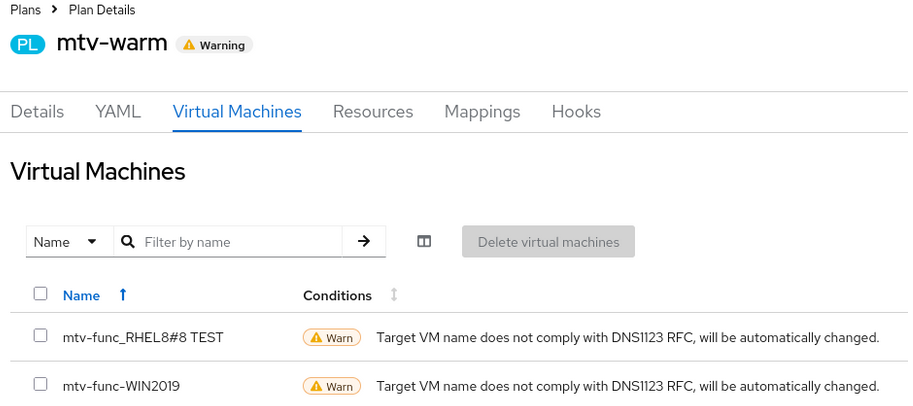Click the magnifier search icon in filter field
The image size is (913, 406).
point(129,242)
